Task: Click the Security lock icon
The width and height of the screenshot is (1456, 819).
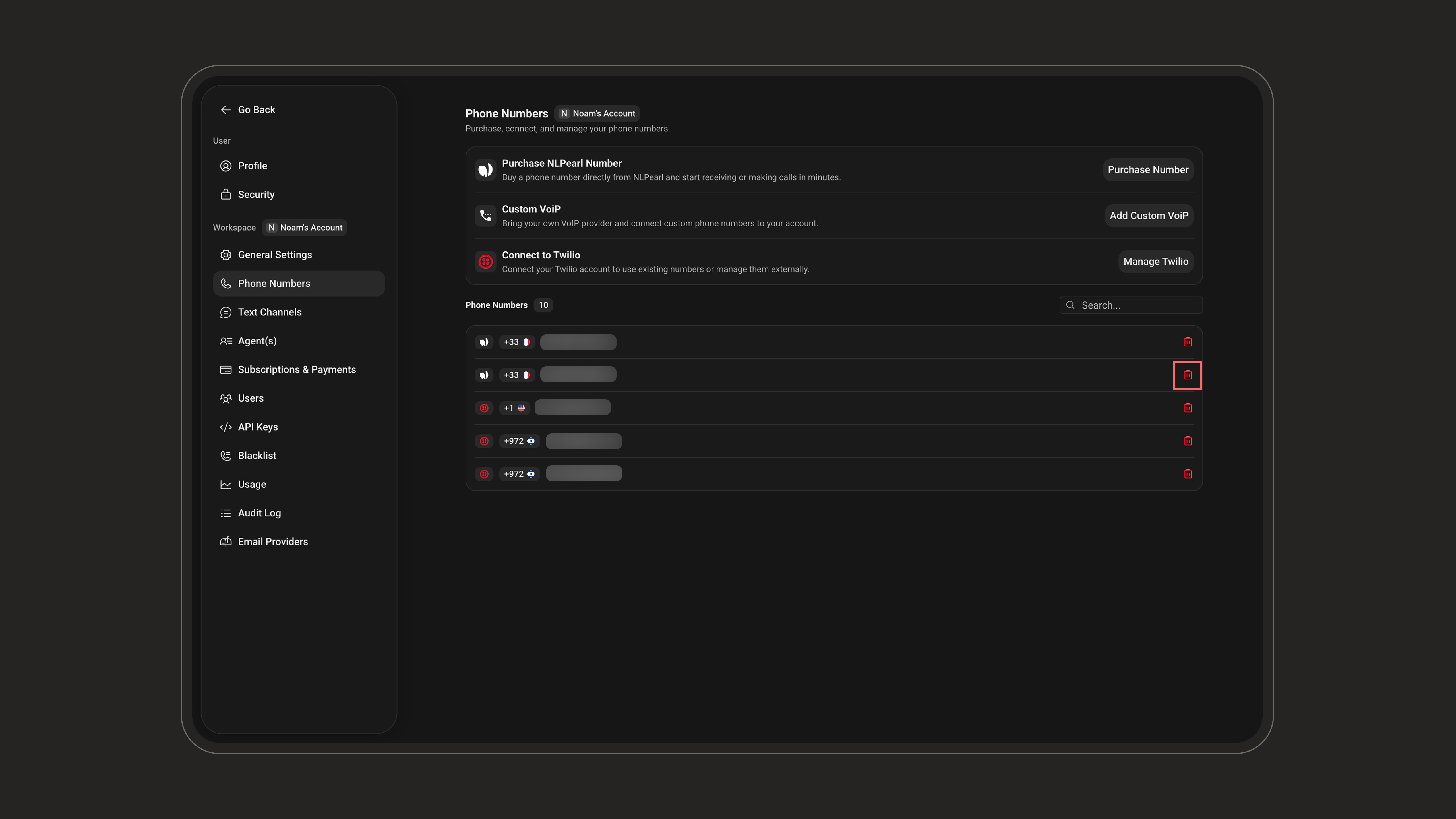Action: 226,195
